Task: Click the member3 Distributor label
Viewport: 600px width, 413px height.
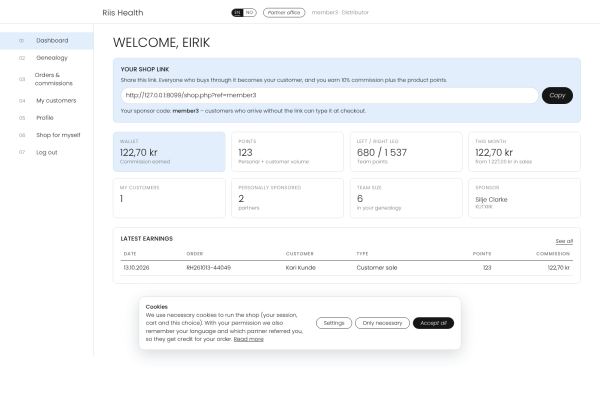Action: tap(340, 13)
